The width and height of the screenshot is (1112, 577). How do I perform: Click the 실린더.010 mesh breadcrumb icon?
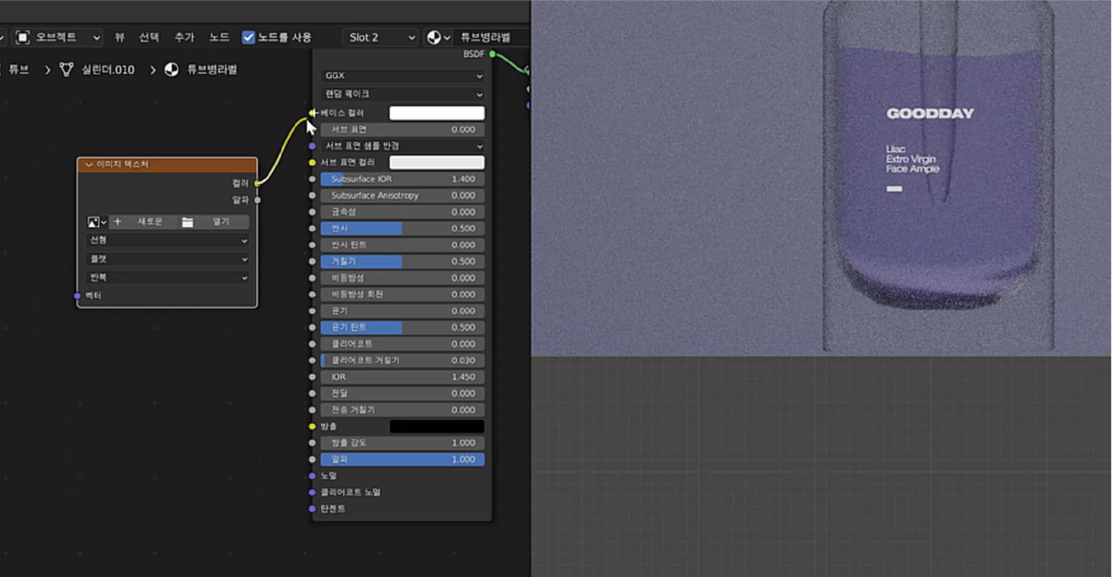67,69
